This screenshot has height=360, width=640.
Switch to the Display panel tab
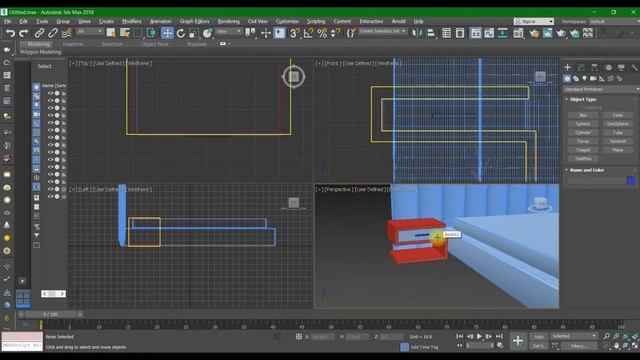621,67
